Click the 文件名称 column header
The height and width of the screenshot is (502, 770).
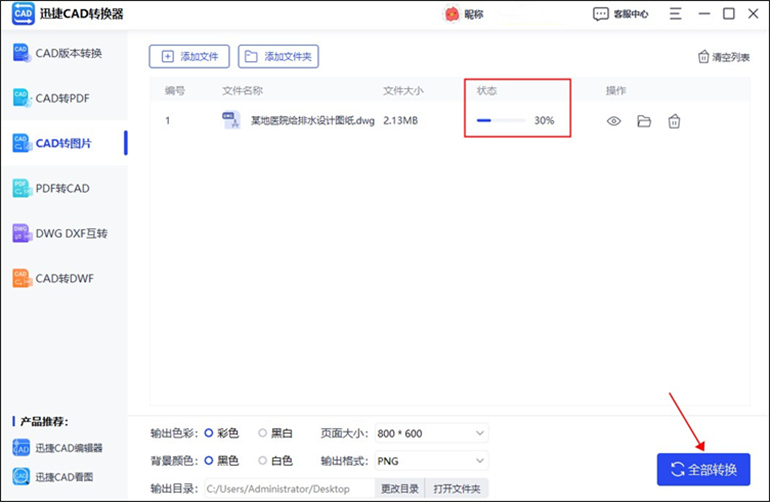pos(242,90)
